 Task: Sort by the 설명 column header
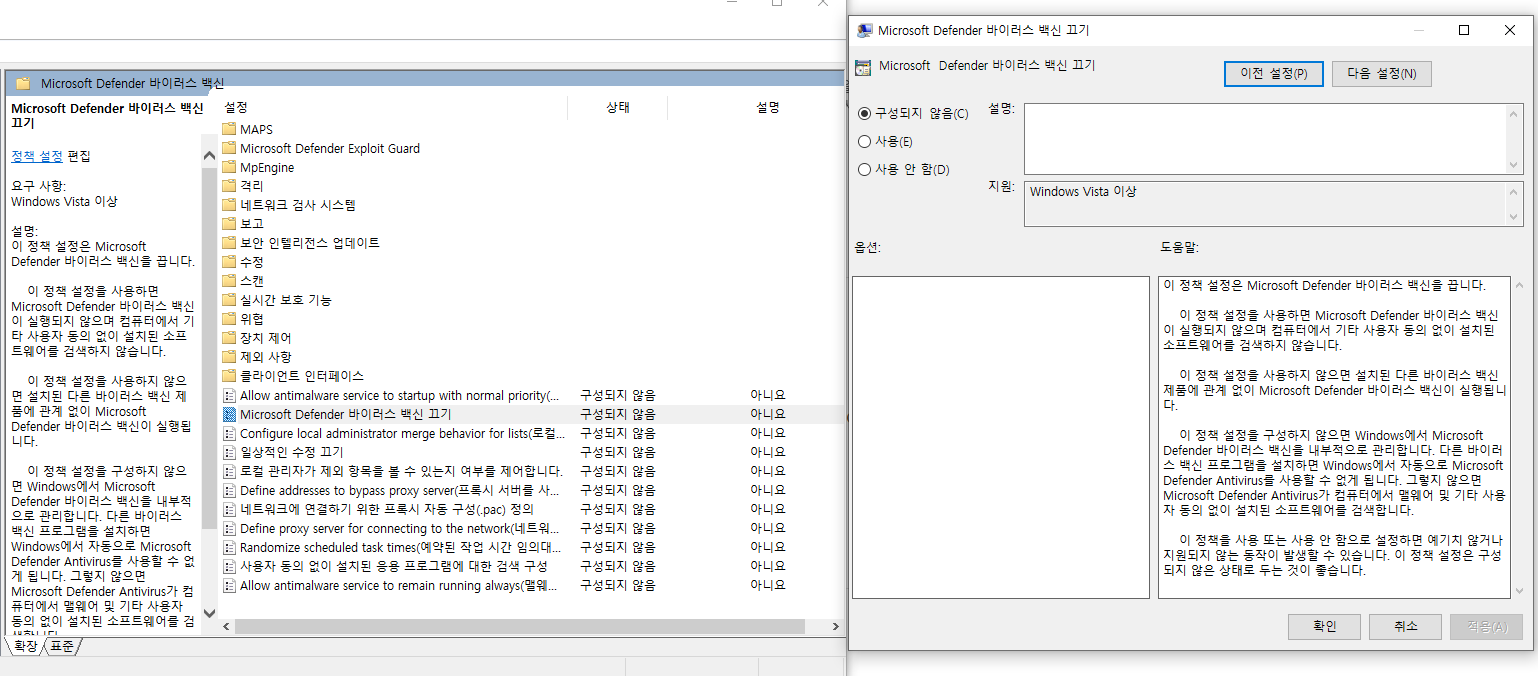(767, 107)
